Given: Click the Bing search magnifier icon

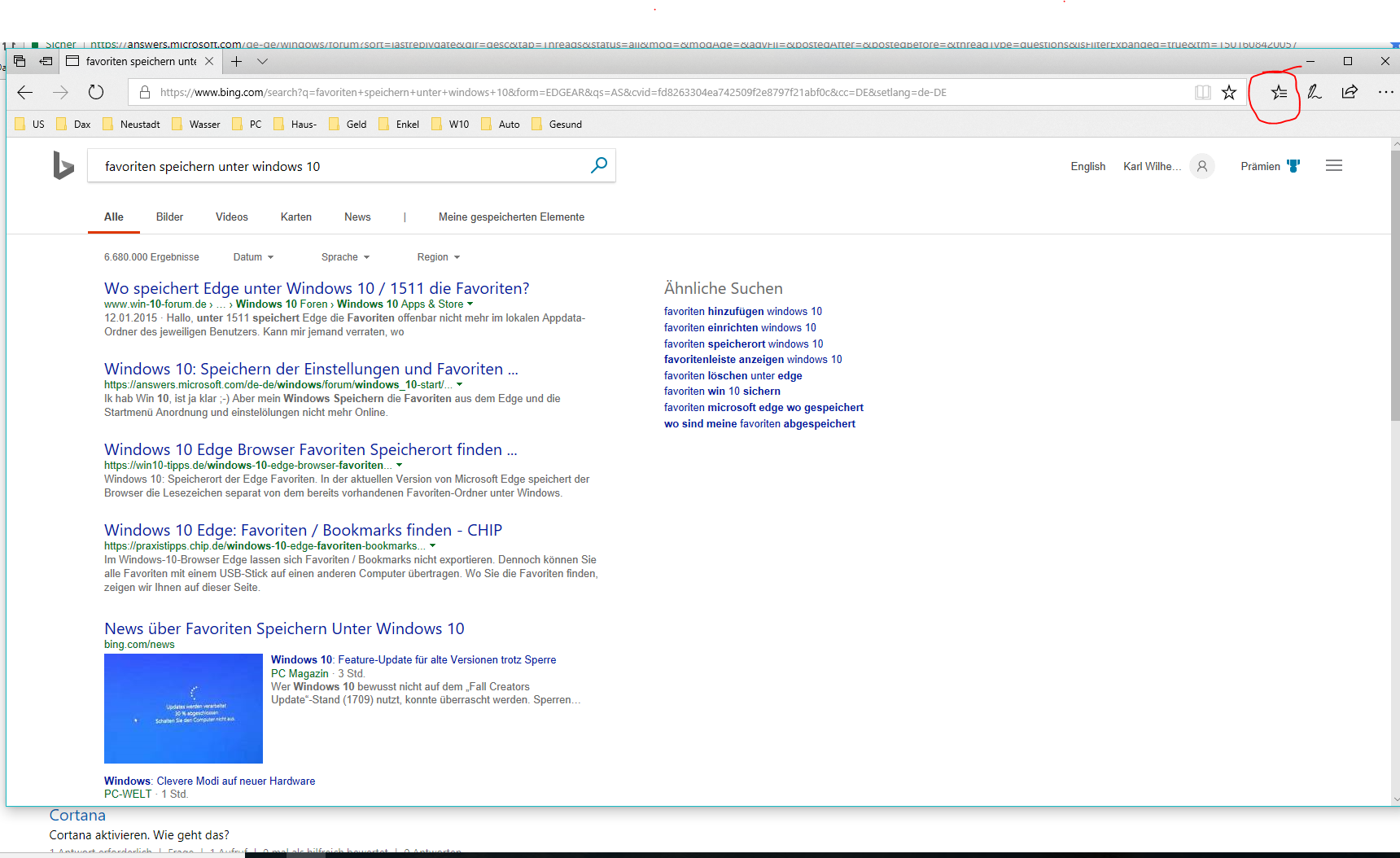Looking at the screenshot, I should pyautogui.click(x=599, y=165).
